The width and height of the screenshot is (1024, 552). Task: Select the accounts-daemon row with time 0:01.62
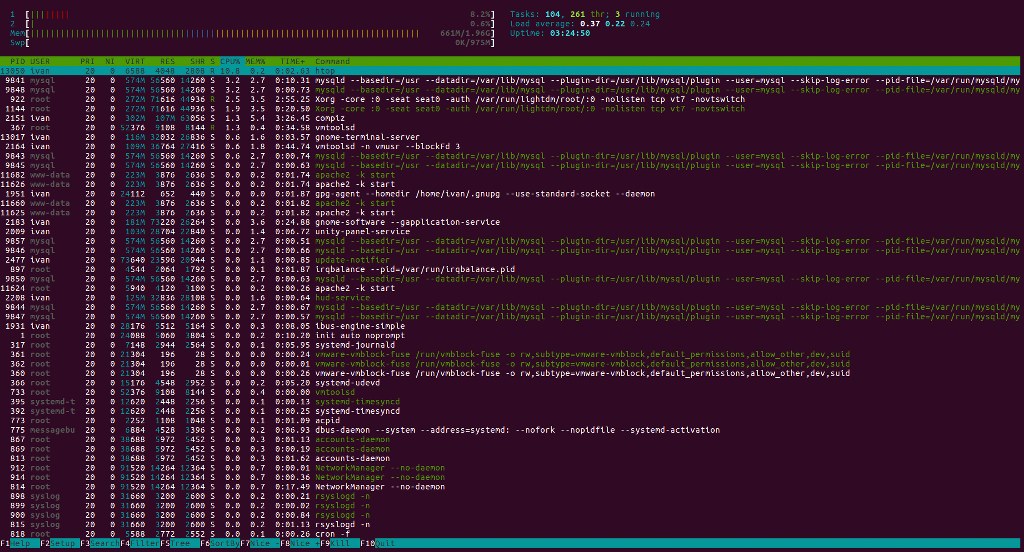point(512,458)
